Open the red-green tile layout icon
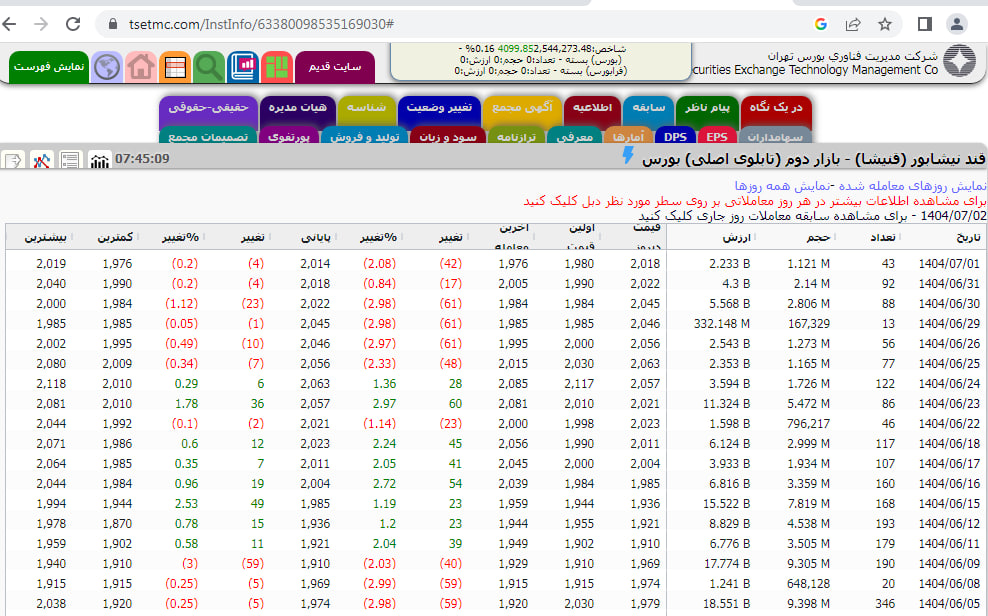 [276, 67]
